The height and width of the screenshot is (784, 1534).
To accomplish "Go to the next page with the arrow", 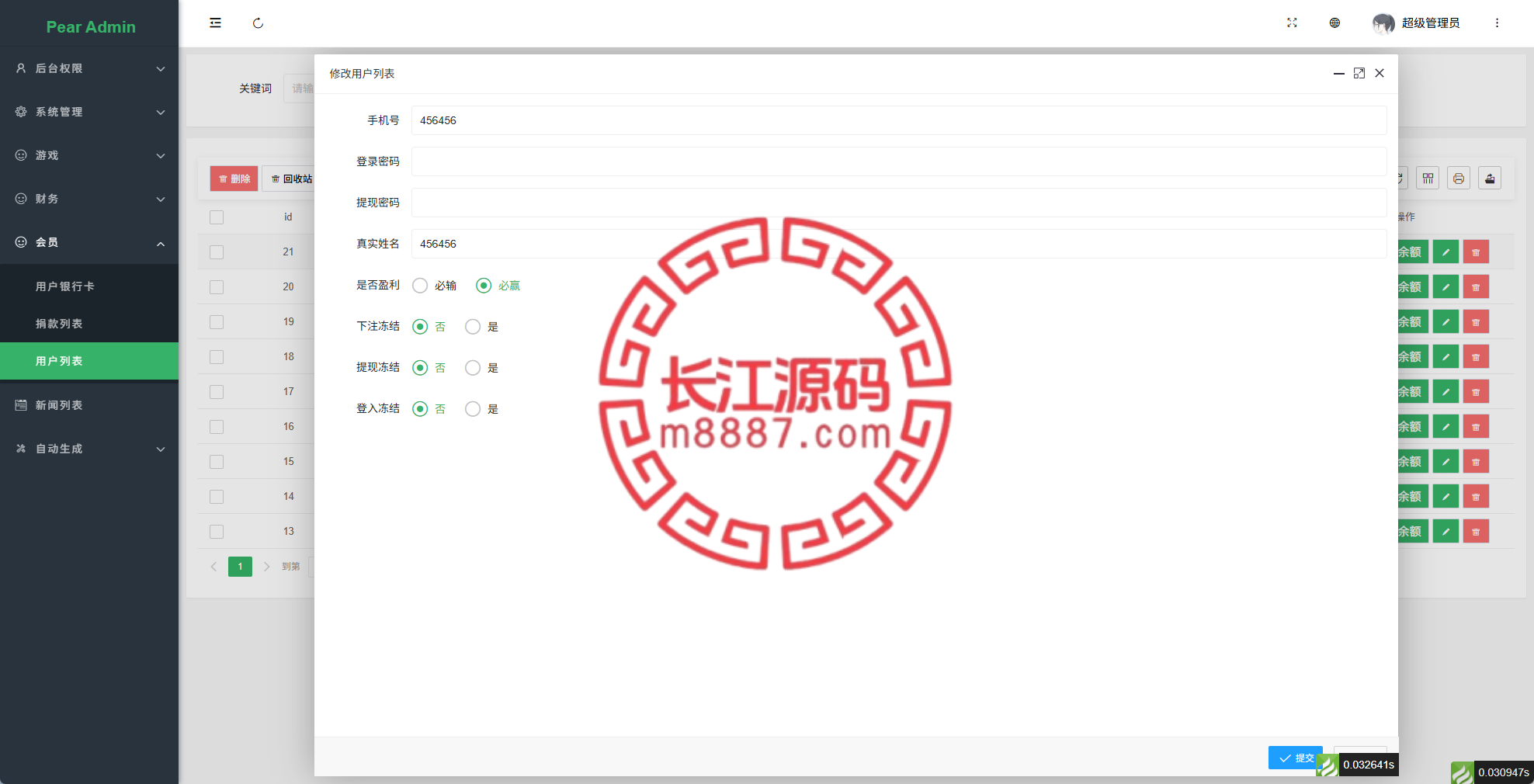I will coord(266,567).
